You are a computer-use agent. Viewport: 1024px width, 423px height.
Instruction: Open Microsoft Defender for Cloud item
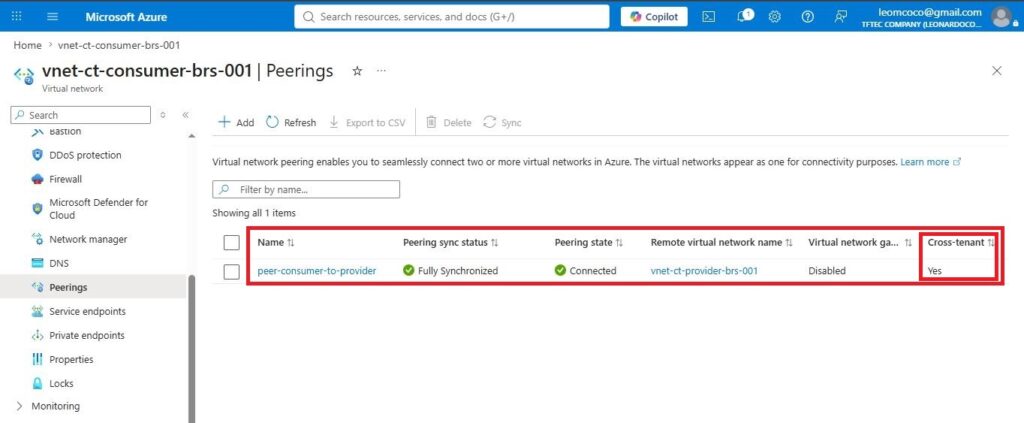tap(99, 209)
